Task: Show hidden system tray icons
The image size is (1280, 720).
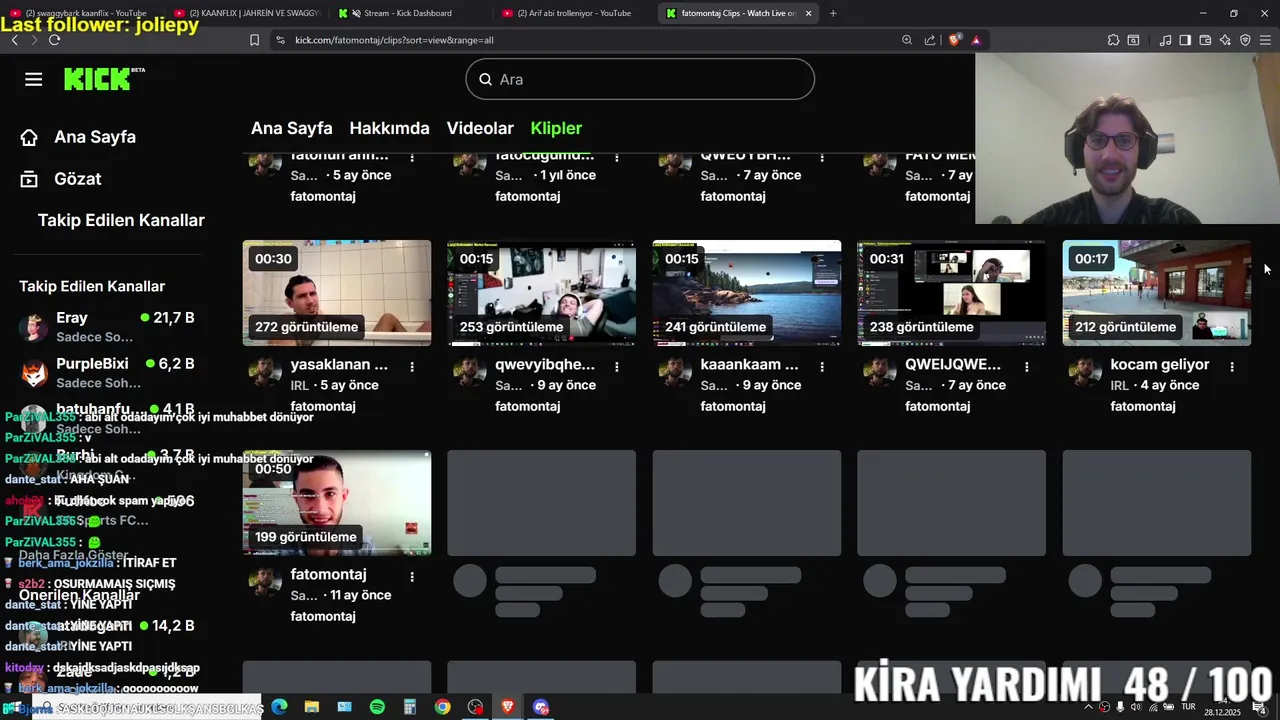Action: point(1089,707)
